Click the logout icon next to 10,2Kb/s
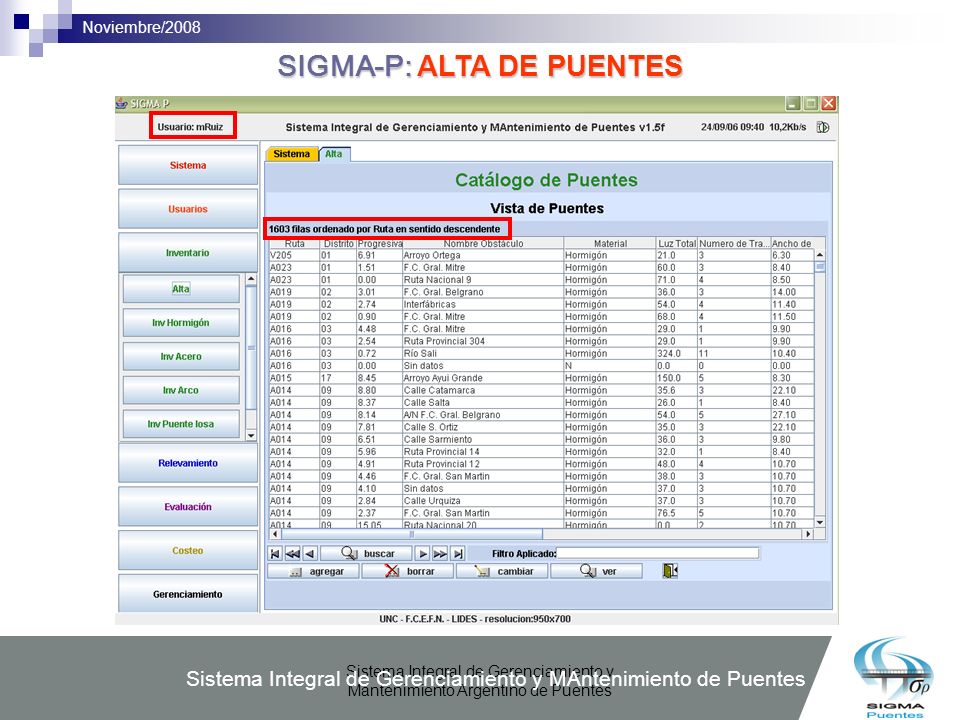The width and height of the screenshot is (960, 720). tap(823, 127)
